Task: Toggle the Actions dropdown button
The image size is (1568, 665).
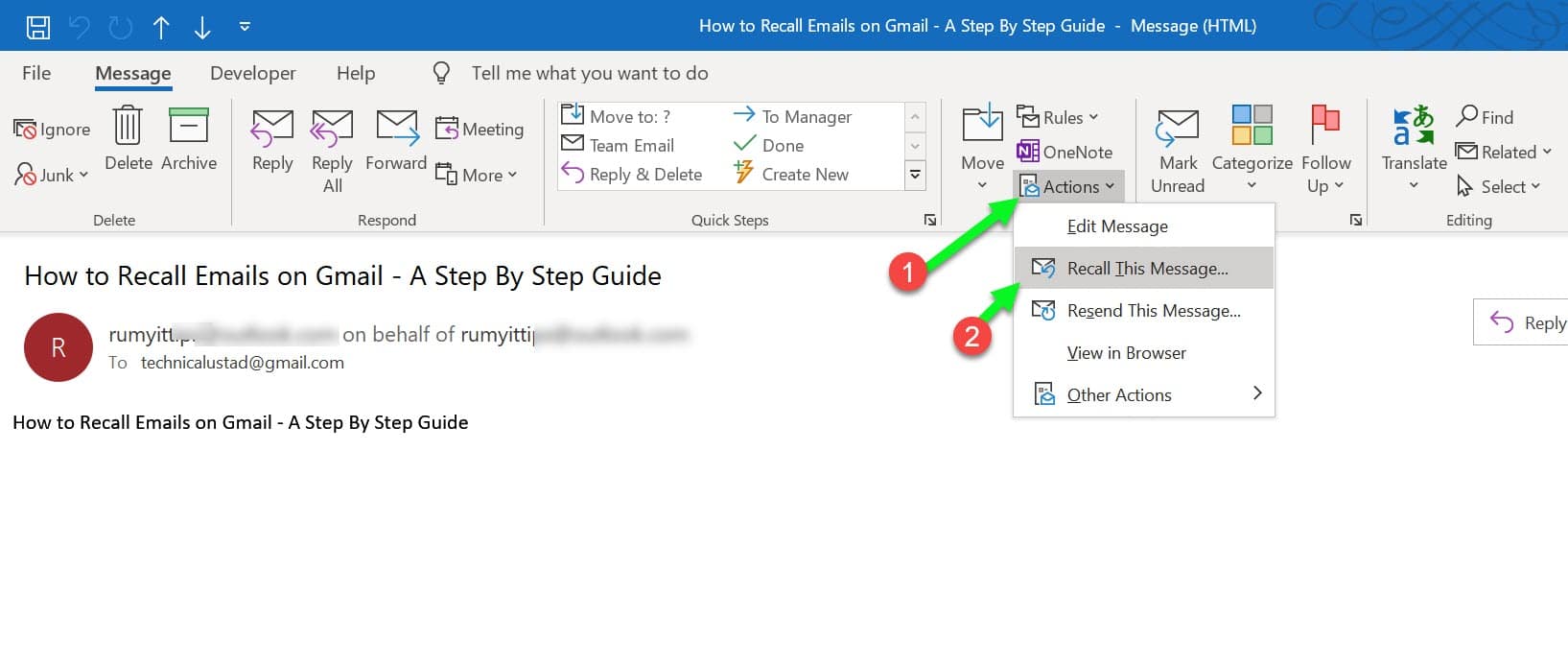Action: (x=1068, y=186)
